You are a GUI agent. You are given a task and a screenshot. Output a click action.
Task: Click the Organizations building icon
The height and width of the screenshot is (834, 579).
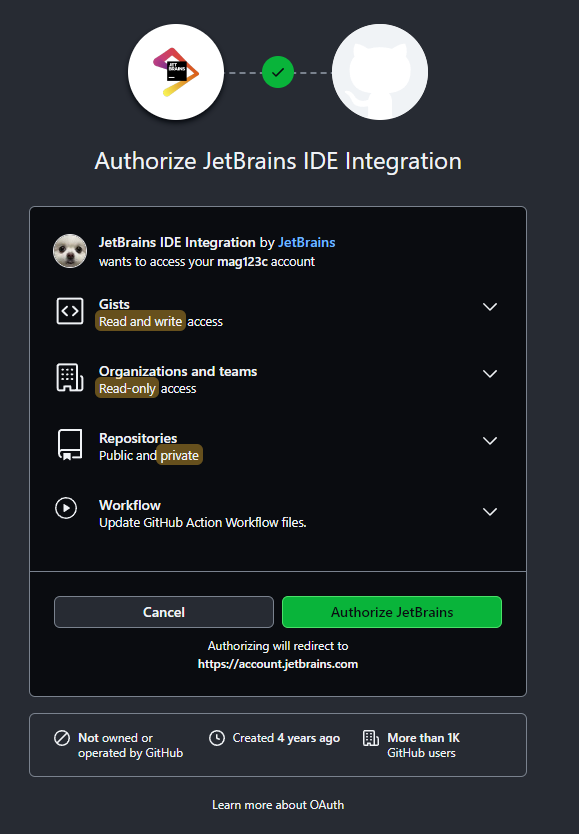tap(70, 378)
